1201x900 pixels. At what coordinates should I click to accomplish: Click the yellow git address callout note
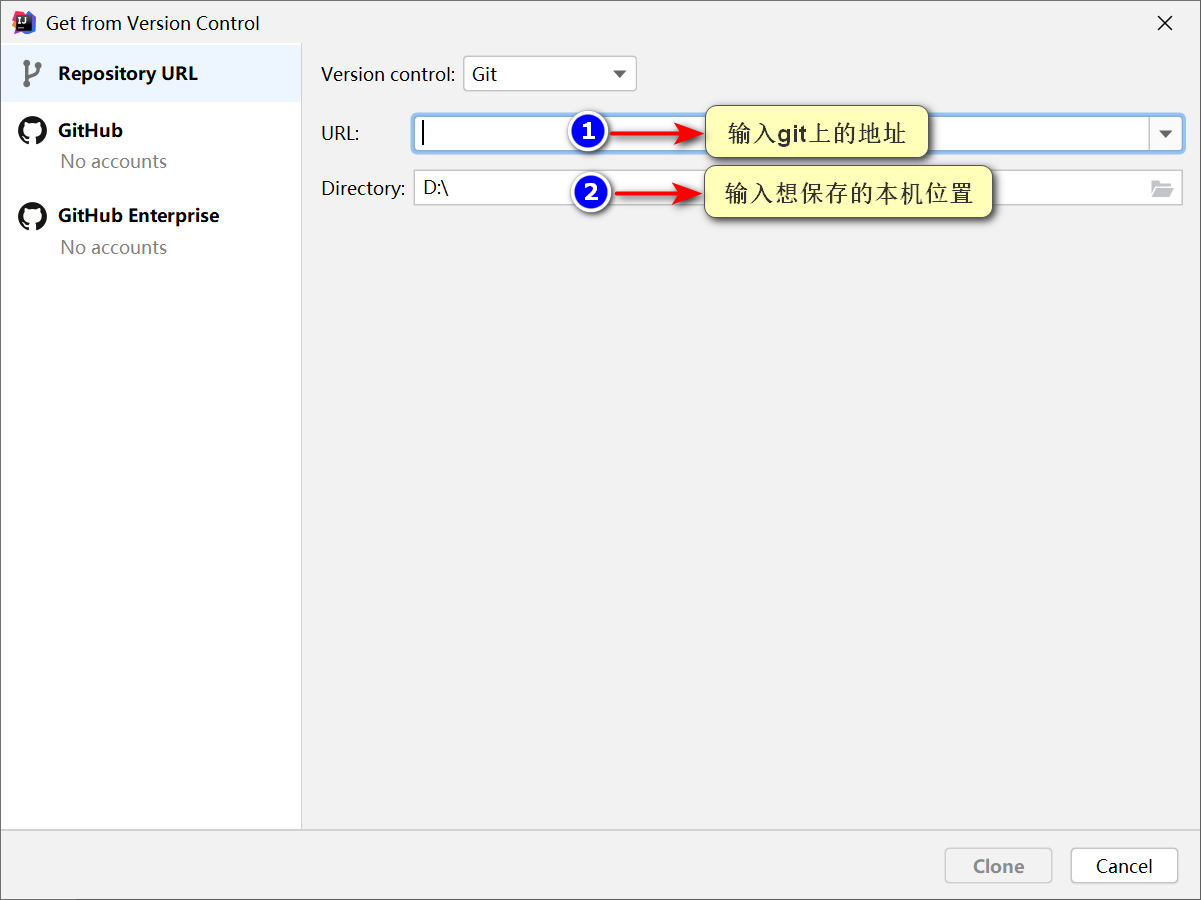(817, 132)
